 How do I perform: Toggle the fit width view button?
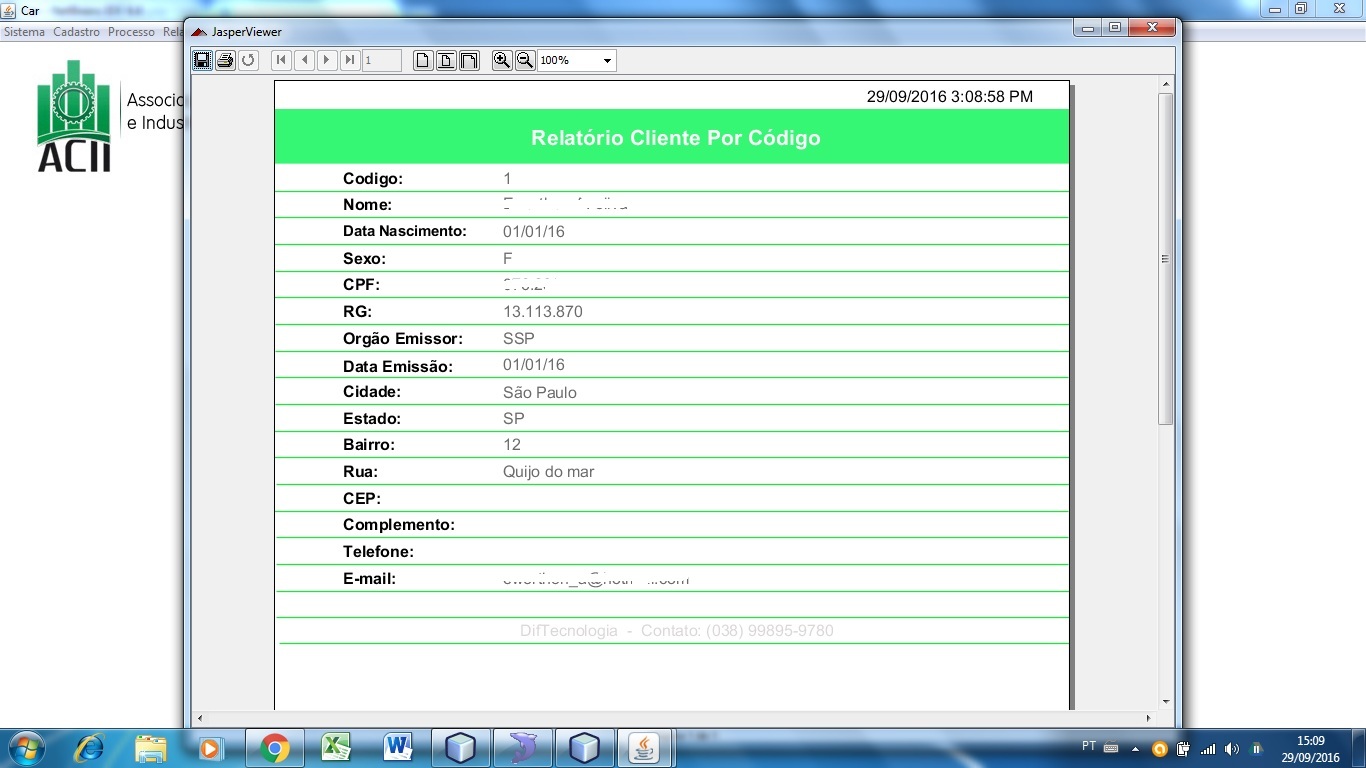469,60
